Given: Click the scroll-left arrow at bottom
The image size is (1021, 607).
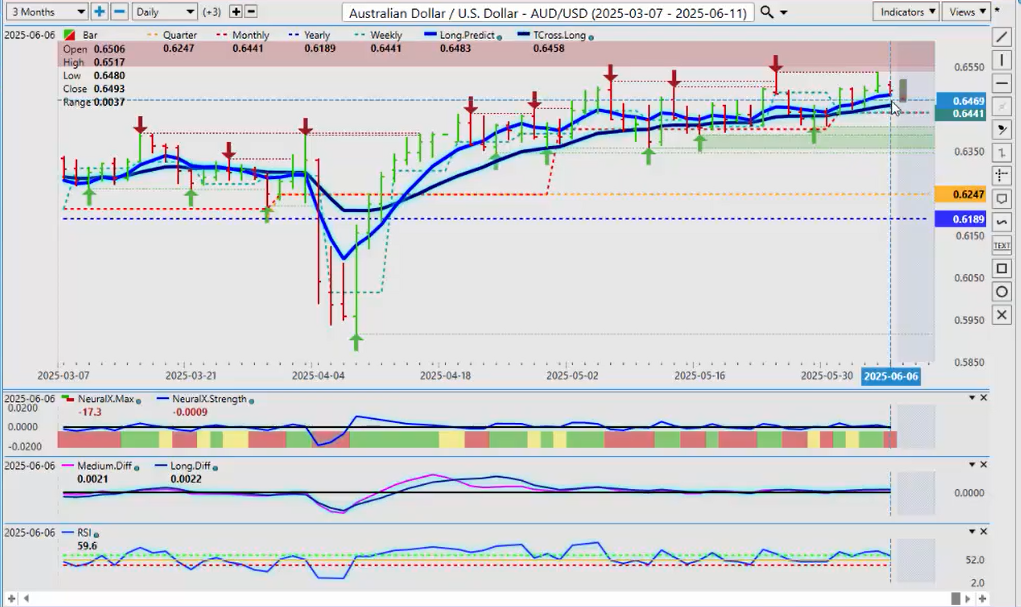Looking at the screenshot, I should coord(27,598).
